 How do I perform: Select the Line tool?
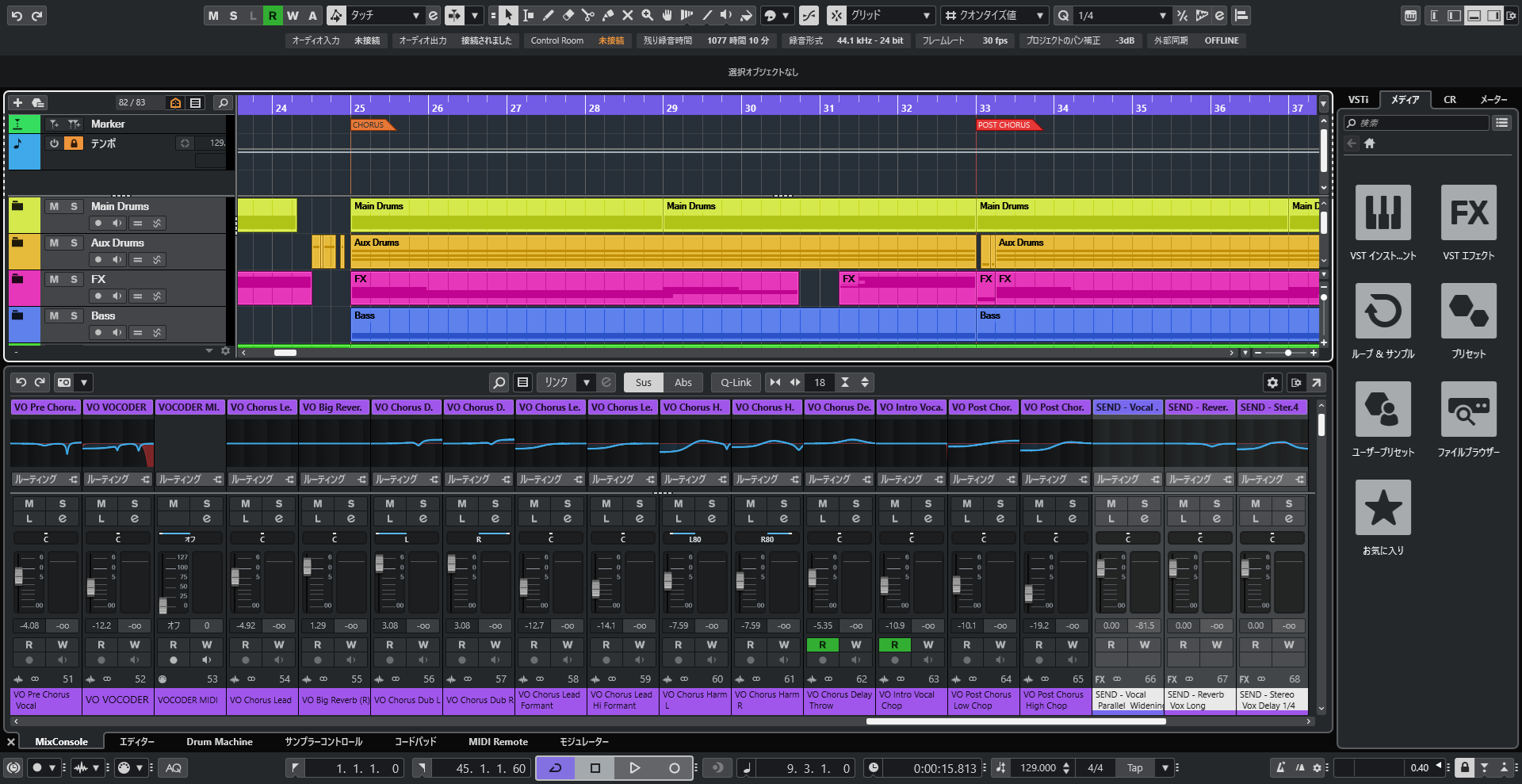[707, 15]
